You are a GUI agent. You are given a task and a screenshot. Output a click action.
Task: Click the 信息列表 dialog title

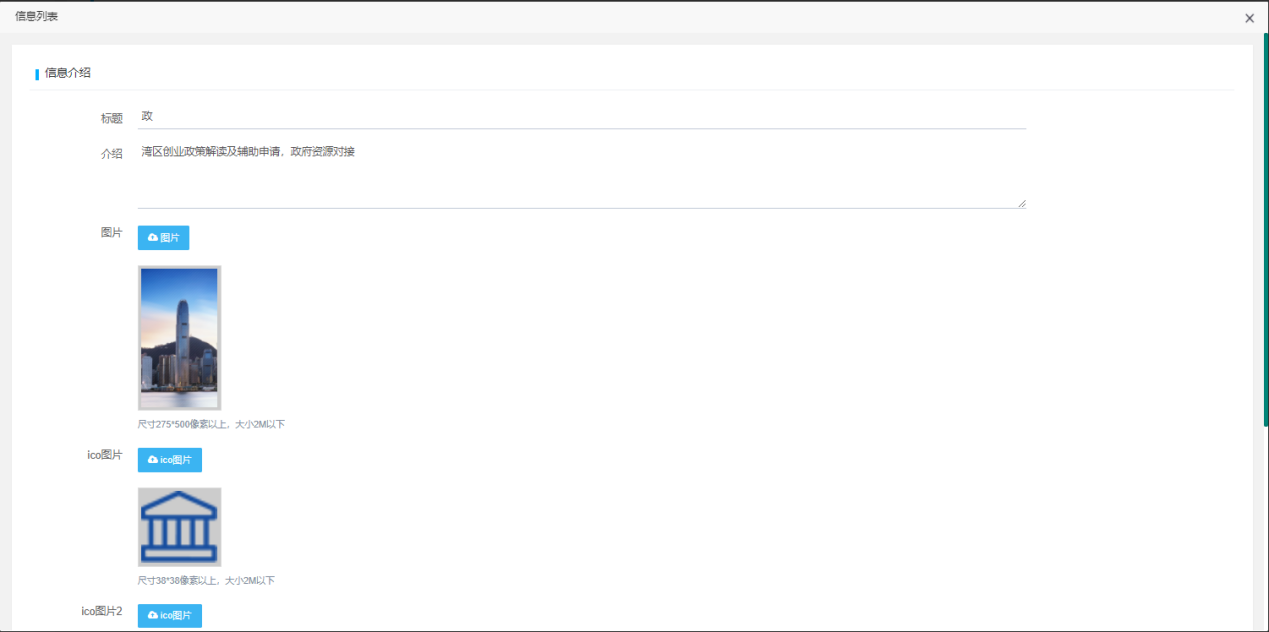pyautogui.click(x=36, y=17)
